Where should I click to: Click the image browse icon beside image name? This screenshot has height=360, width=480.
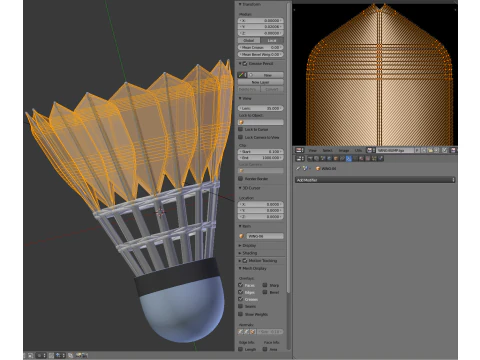click(x=371, y=150)
